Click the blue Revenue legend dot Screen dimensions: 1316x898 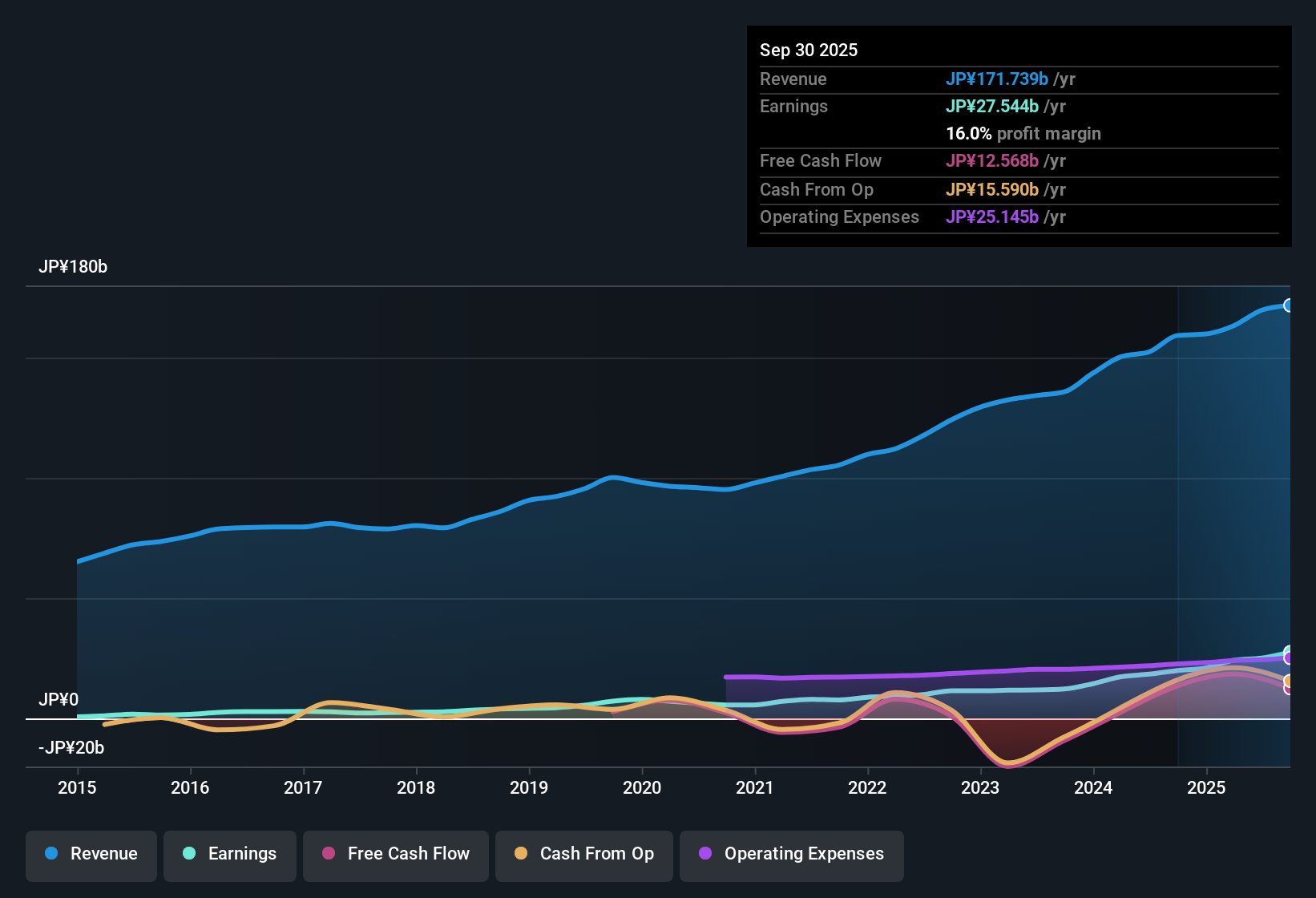click(x=51, y=853)
